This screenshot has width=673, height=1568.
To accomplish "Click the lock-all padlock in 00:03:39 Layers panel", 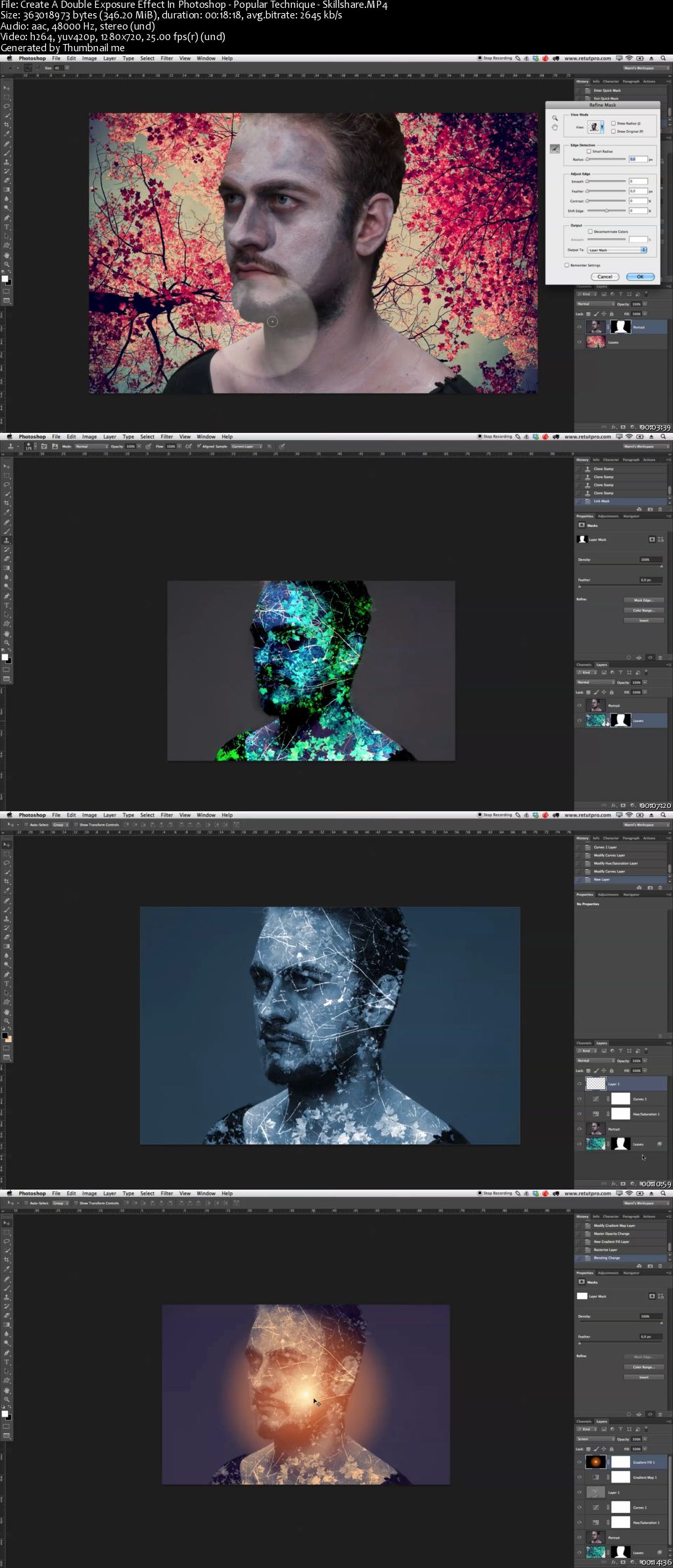I will (x=612, y=313).
